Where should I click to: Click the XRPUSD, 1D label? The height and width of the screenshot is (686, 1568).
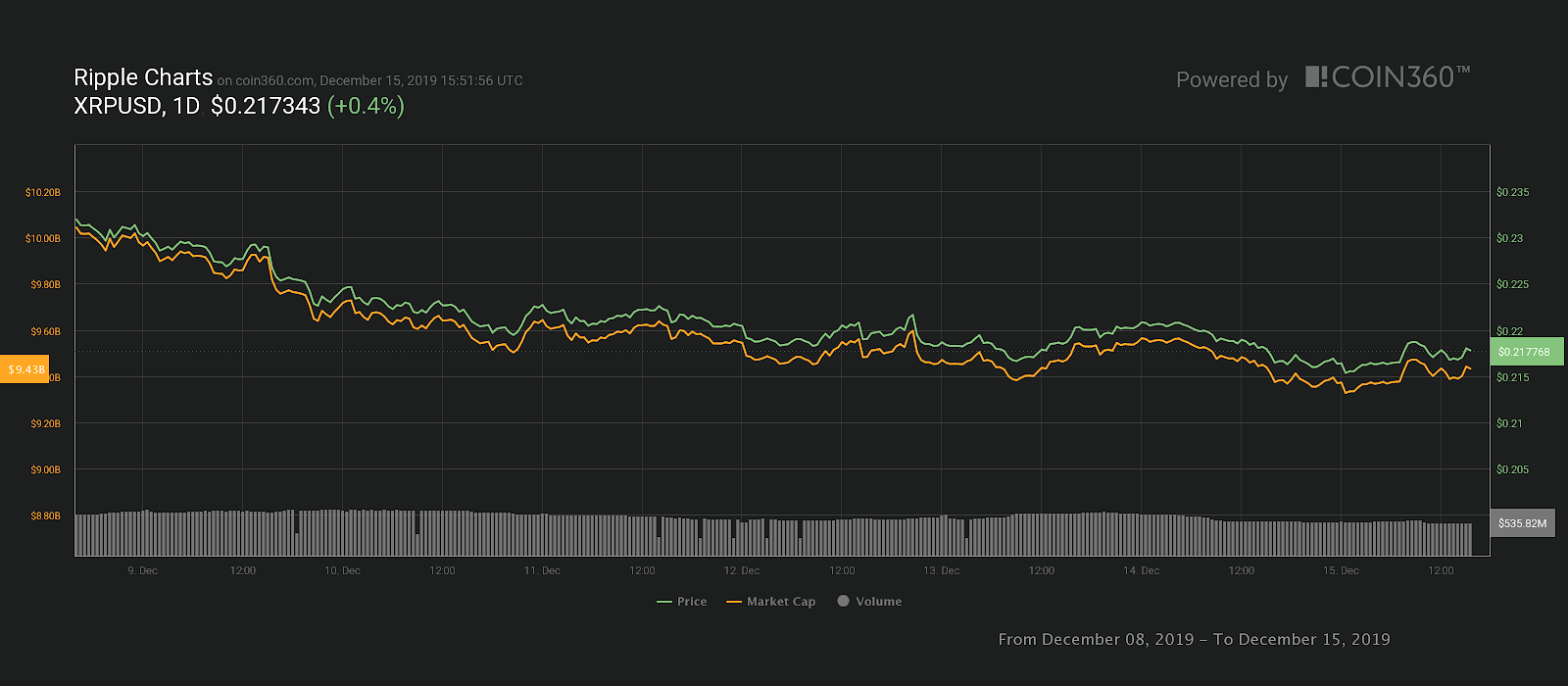point(137,106)
